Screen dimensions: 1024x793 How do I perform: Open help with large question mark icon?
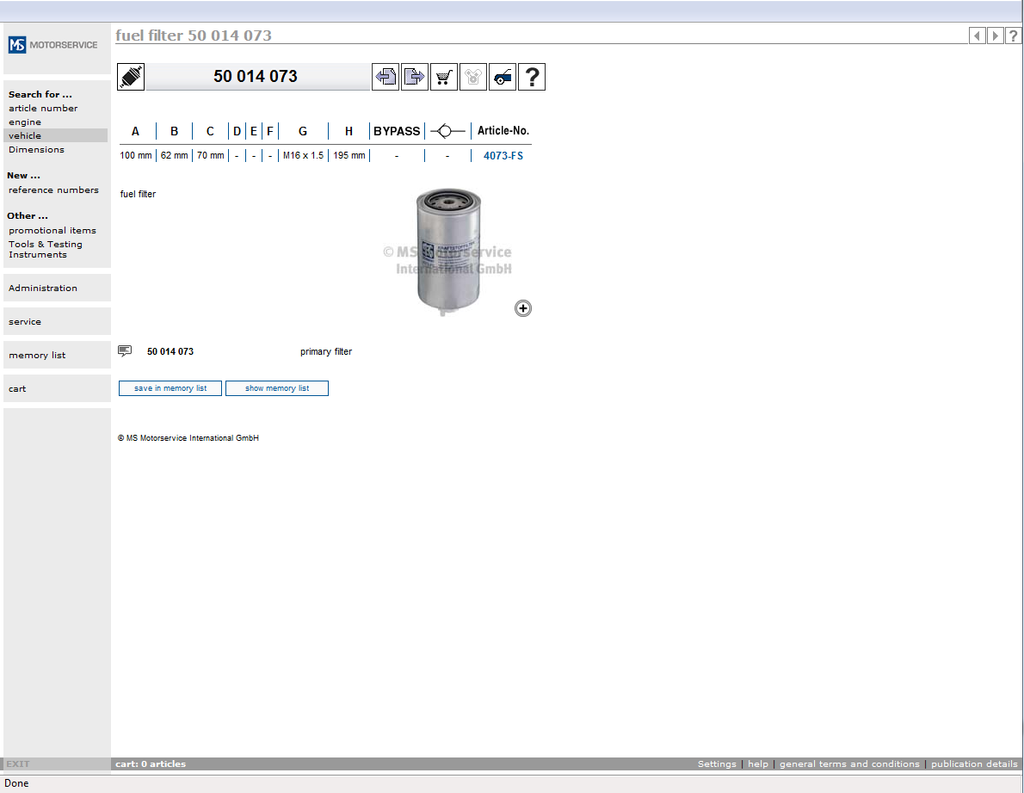pos(532,77)
